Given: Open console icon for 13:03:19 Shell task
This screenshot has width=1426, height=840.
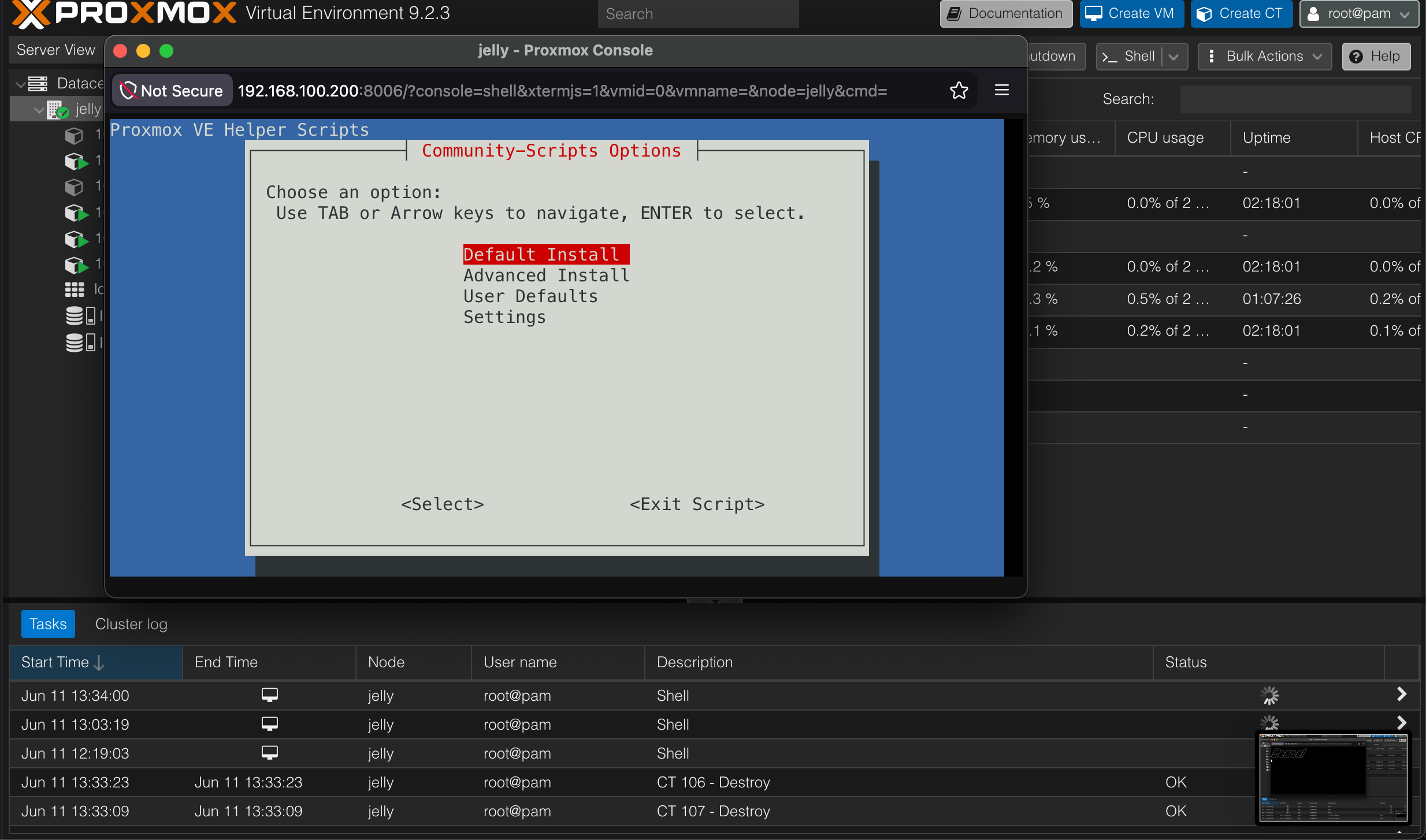Looking at the screenshot, I should click(270, 724).
